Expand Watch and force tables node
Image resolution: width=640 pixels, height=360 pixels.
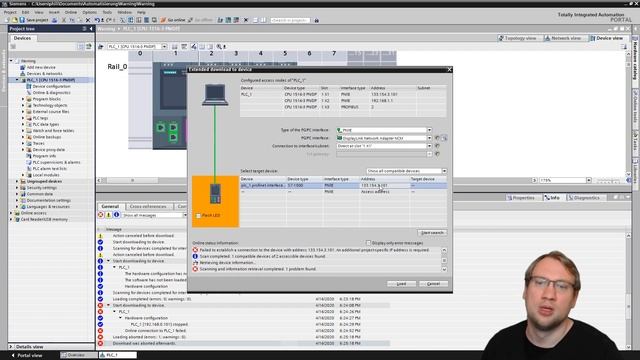point(23,131)
